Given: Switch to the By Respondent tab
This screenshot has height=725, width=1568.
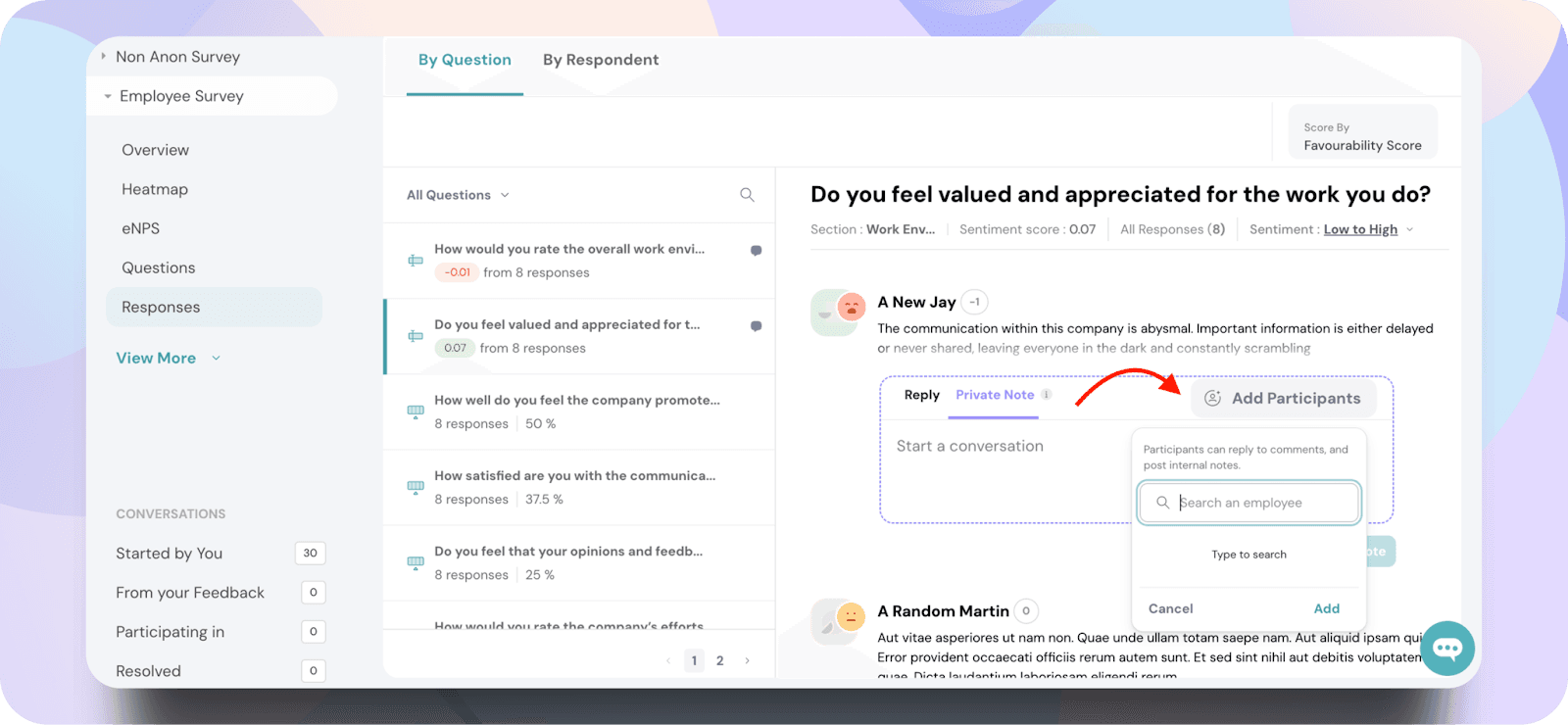Looking at the screenshot, I should pos(601,60).
